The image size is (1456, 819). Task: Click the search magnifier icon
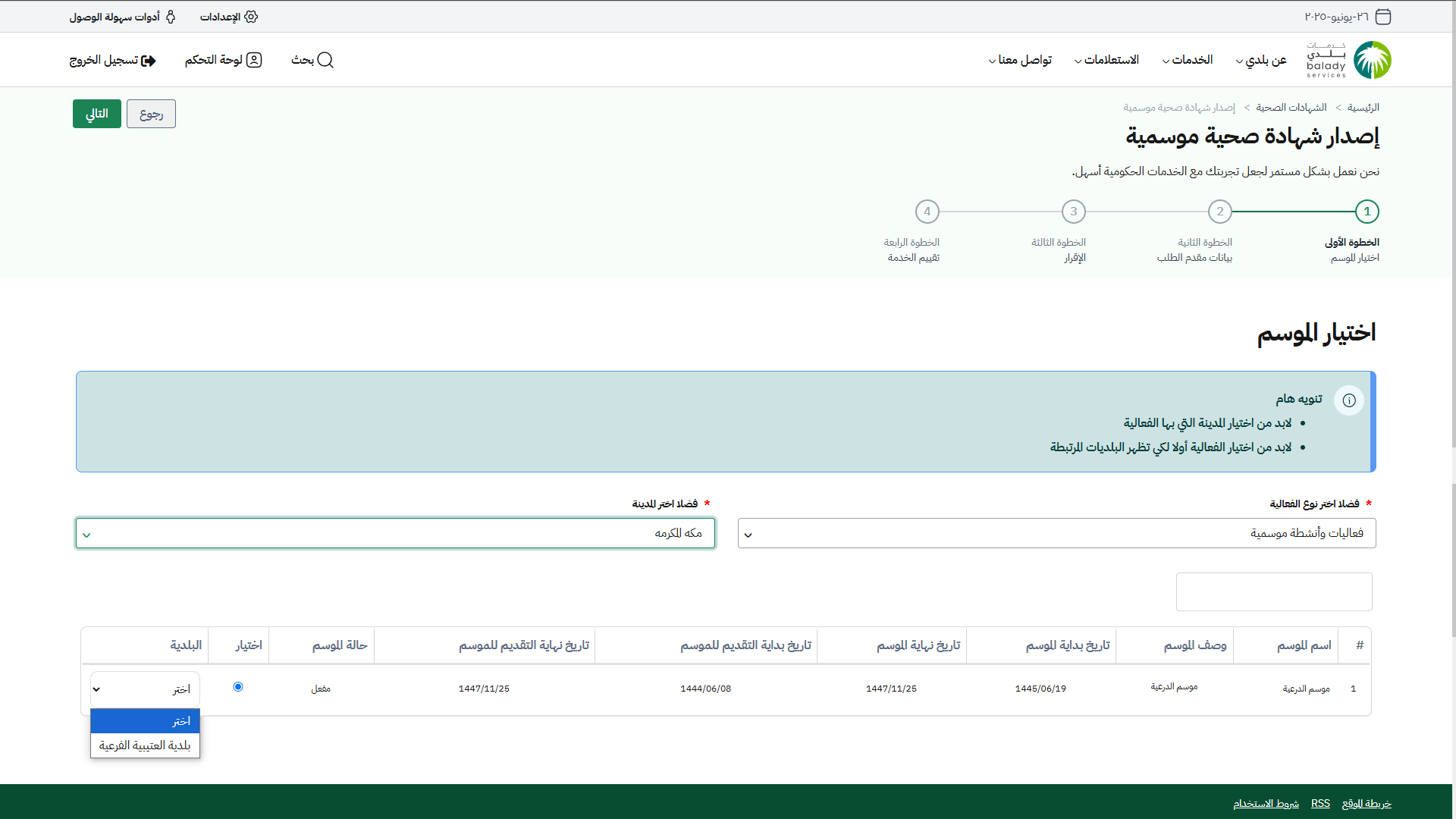click(x=325, y=60)
